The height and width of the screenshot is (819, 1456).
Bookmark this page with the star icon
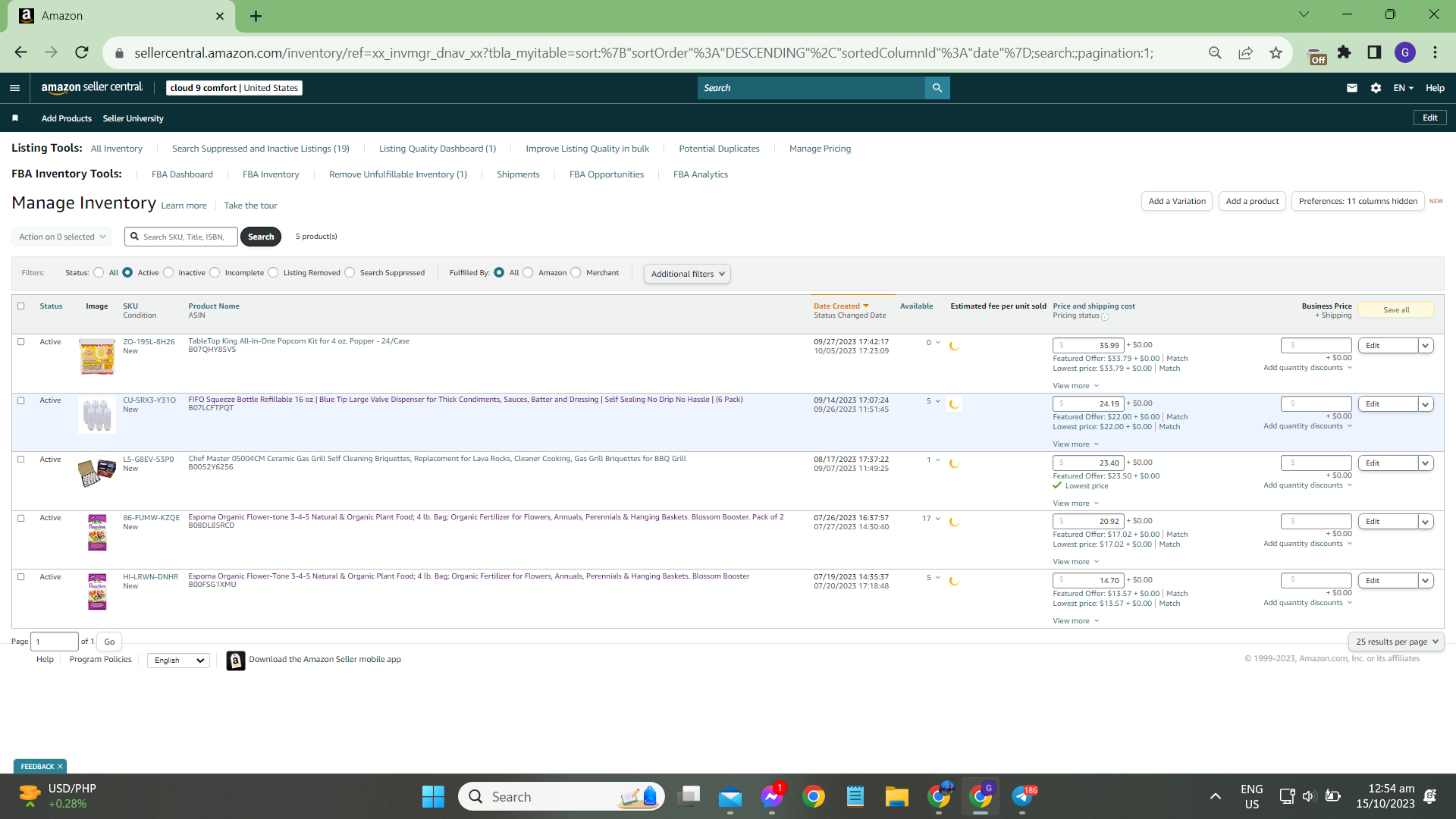point(1276,52)
